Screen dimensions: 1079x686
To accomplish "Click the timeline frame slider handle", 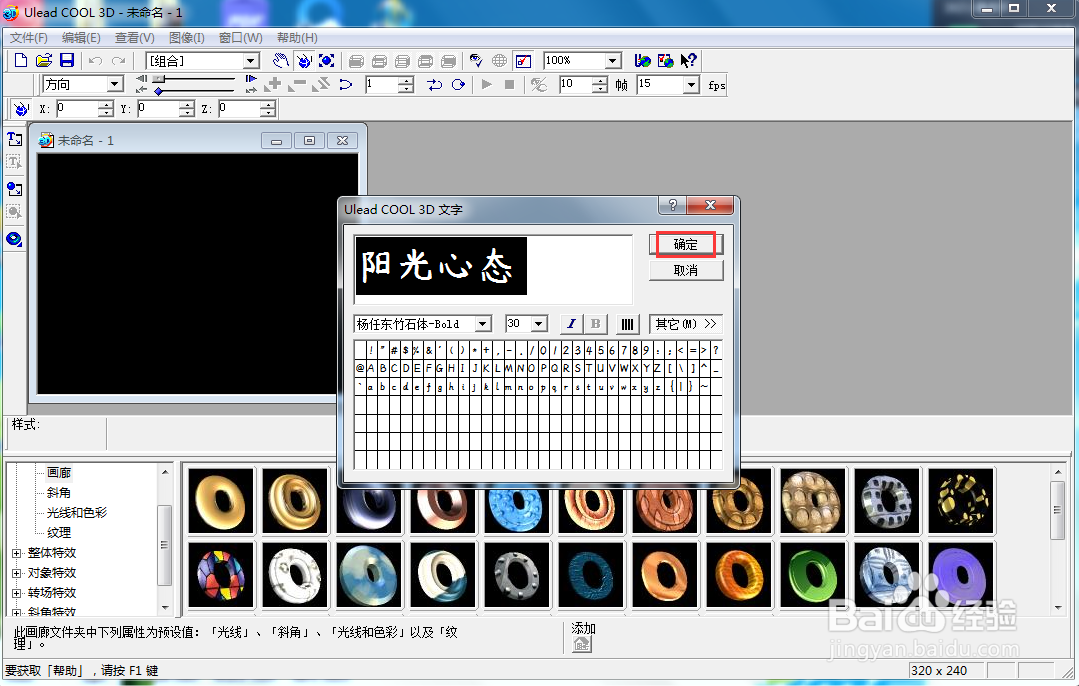I will tap(158, 79).
